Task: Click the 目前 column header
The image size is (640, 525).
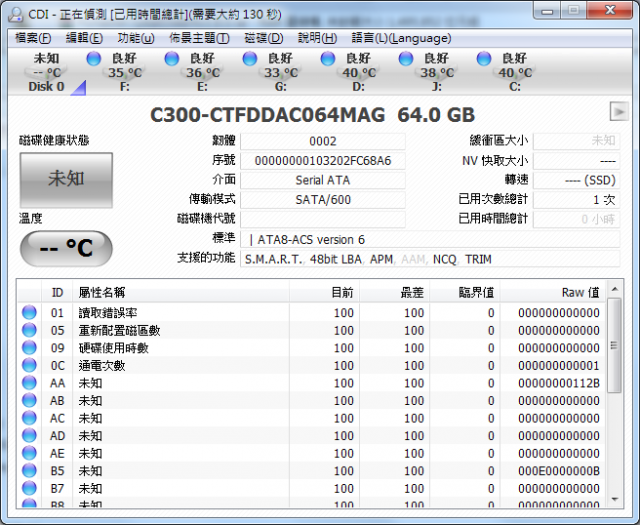Action: tap(324, 292)
